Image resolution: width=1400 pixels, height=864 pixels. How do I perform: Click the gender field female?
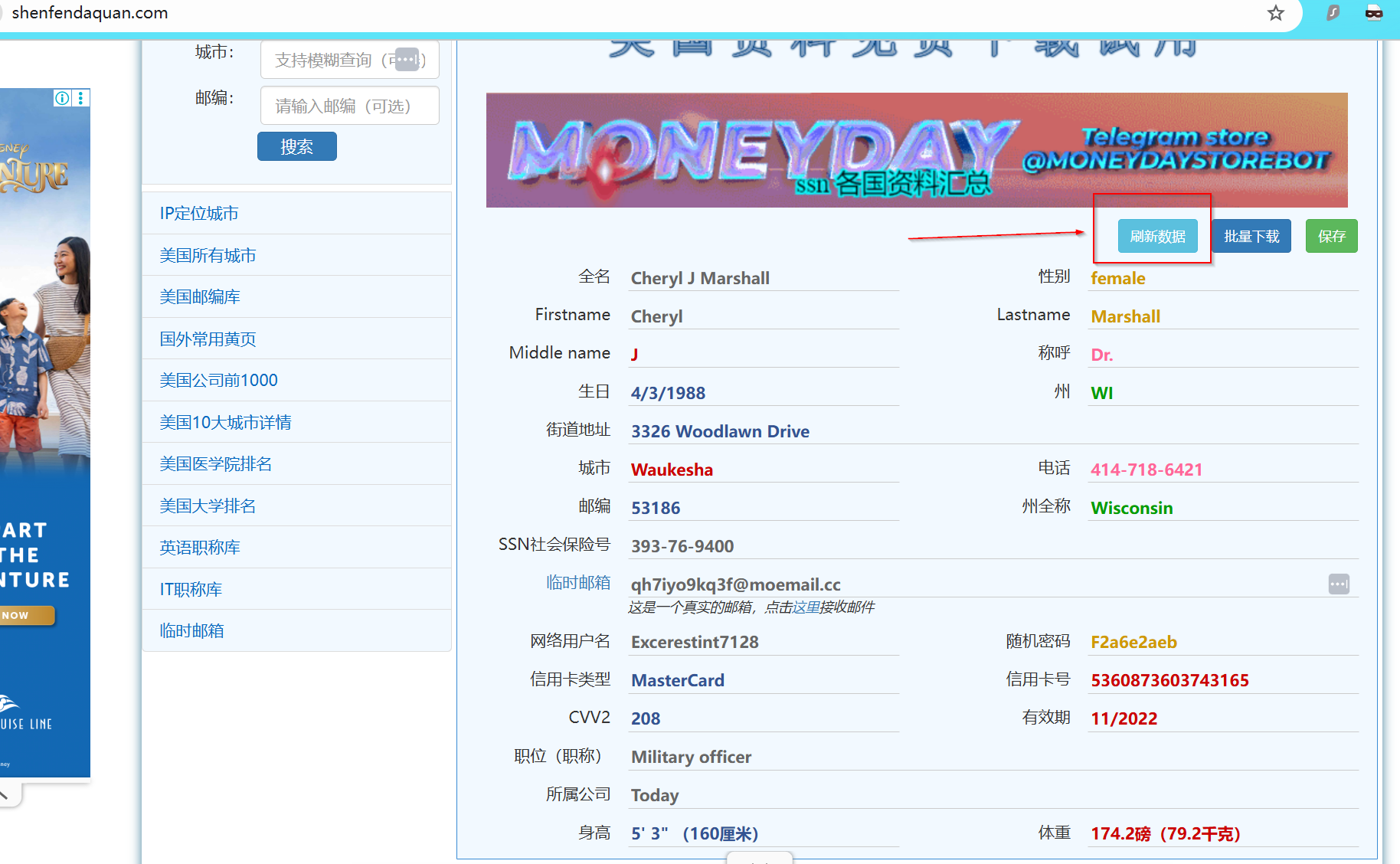[1223, 278]
